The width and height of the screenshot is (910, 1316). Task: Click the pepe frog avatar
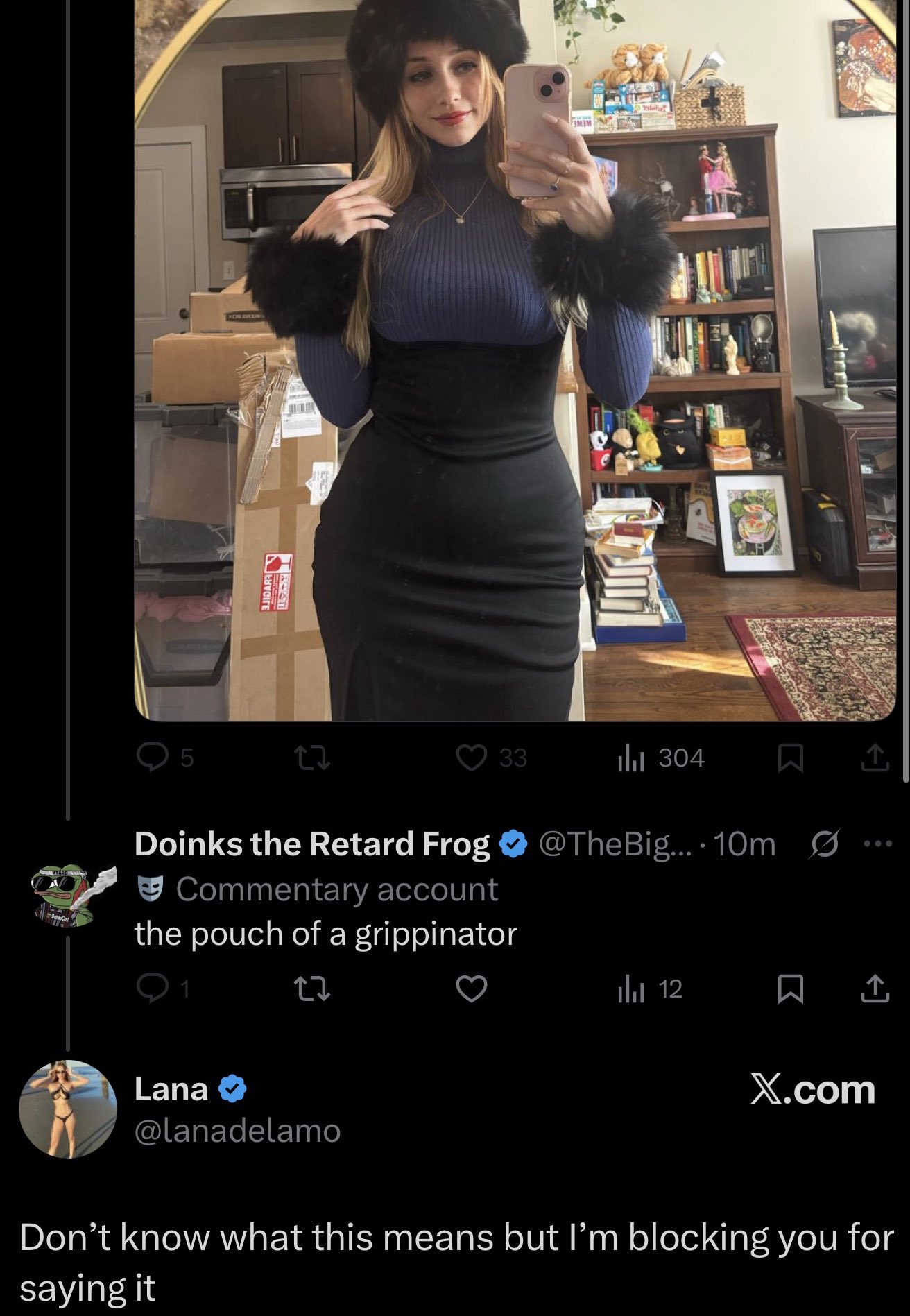[x=68, y=894]
